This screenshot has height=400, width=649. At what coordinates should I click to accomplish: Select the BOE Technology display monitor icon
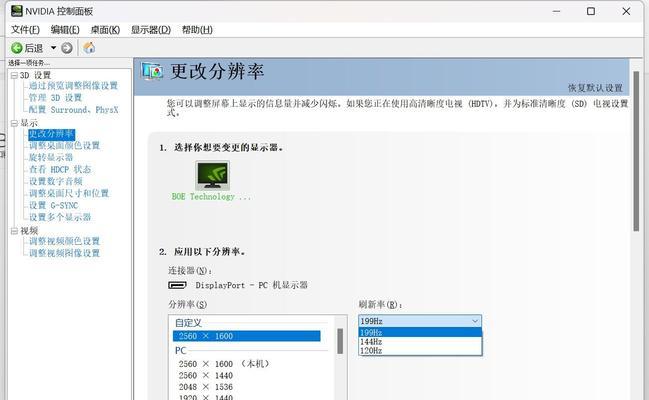[212, 176]
